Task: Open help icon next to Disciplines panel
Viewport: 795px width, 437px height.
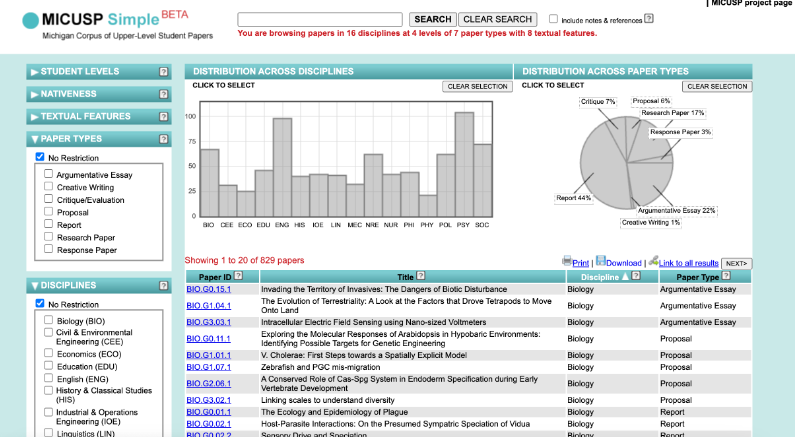Action: pos(163,285)
